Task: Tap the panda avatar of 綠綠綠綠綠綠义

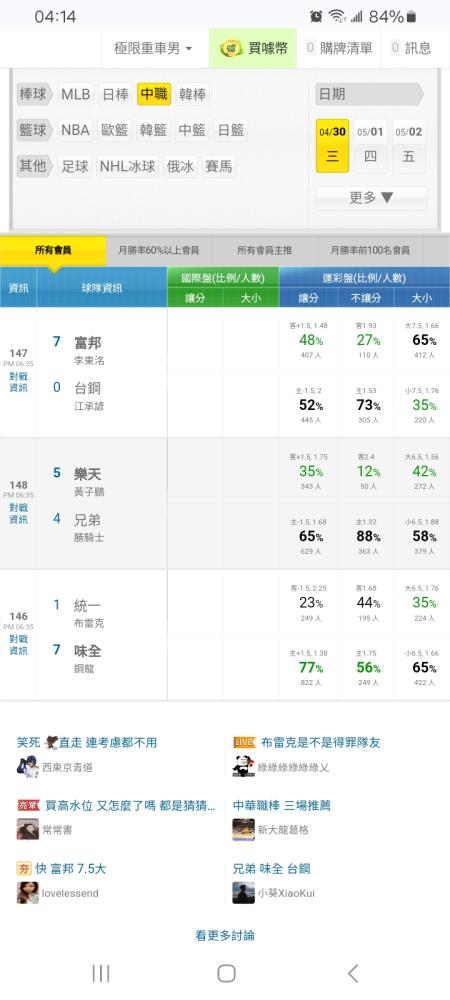Action: pos(243,767)
